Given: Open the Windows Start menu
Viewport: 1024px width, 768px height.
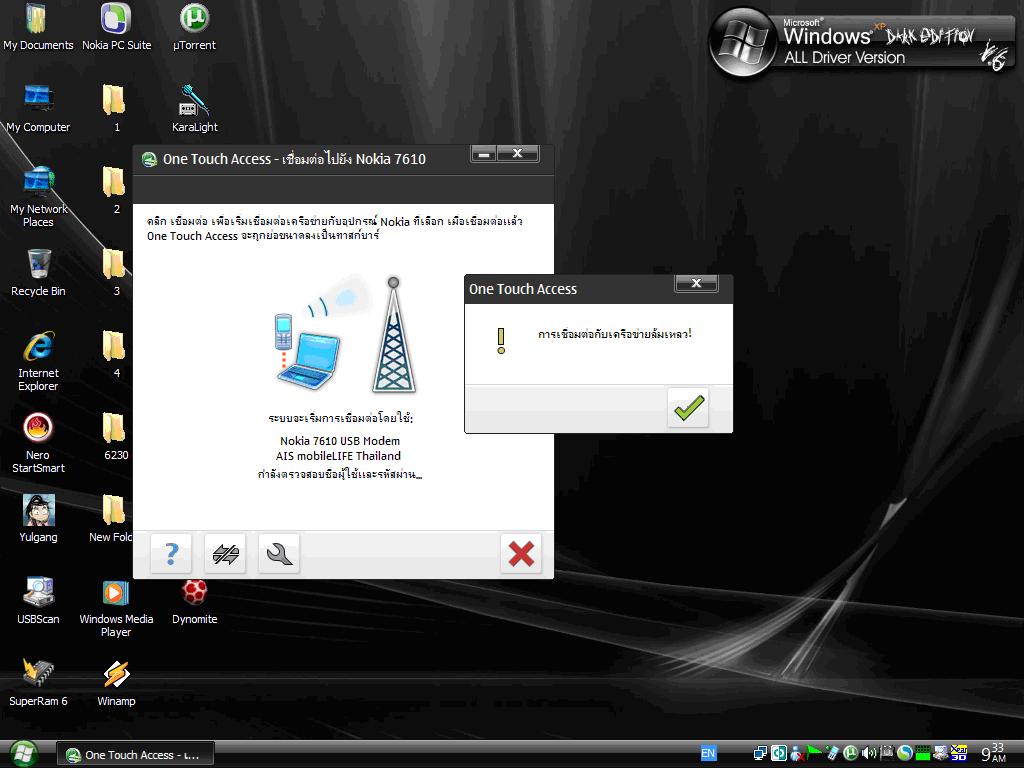Looking at the screenshot, I should tap(23, 754).
